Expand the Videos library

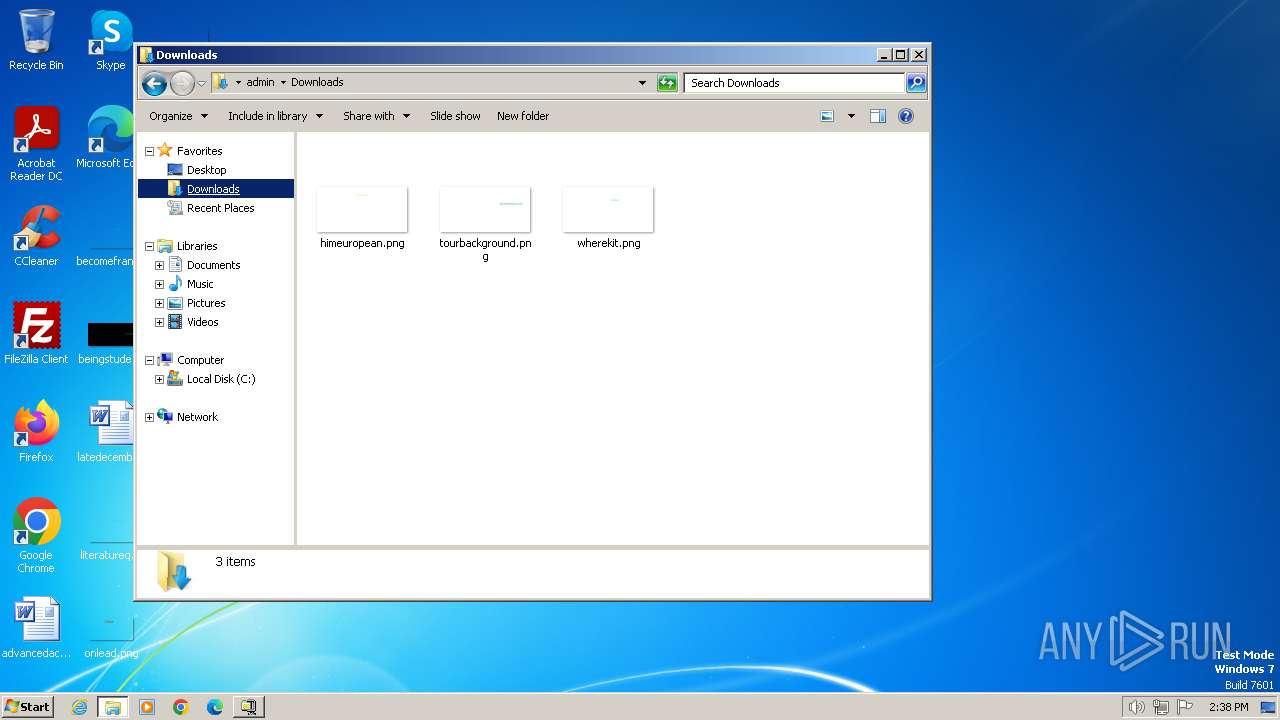pos(159,322)
